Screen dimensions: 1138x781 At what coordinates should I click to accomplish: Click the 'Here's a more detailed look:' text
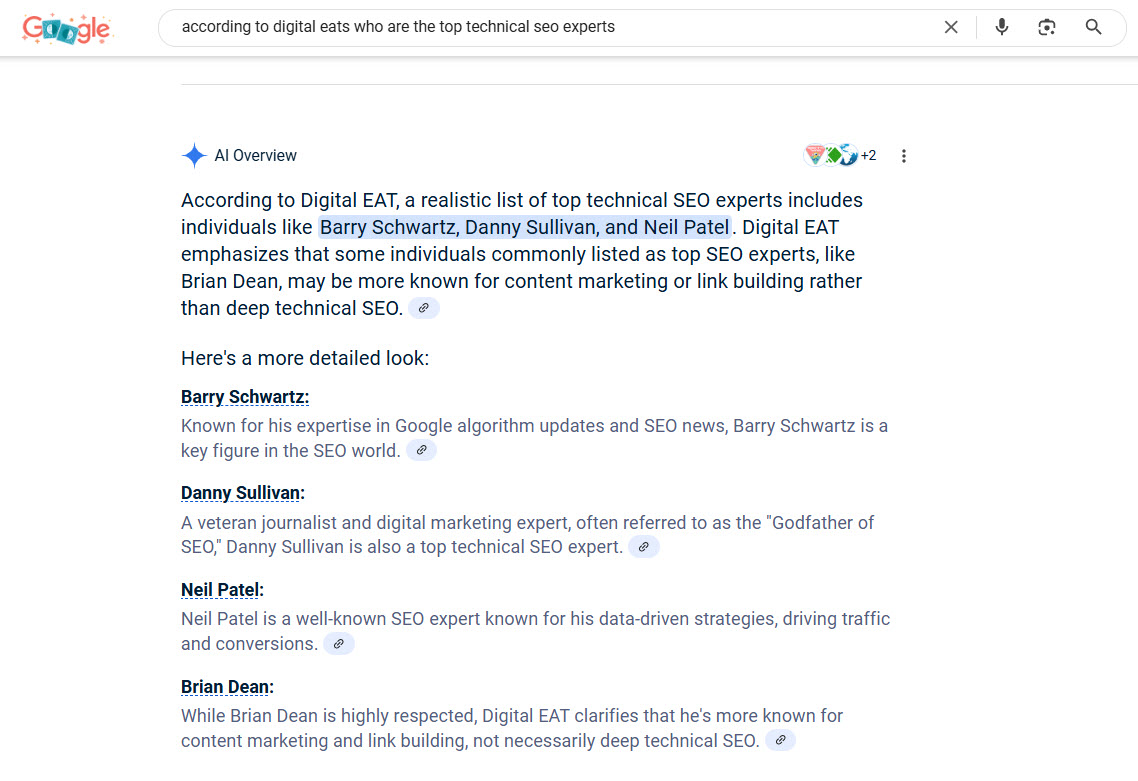(x=305, y=359)
